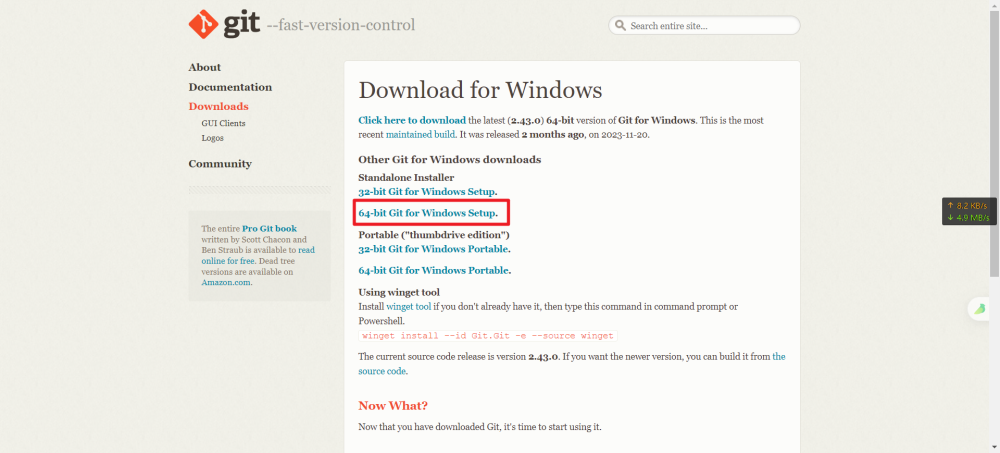
Task: Click the --fast-version-control tagline
Action: click(341, 25)
